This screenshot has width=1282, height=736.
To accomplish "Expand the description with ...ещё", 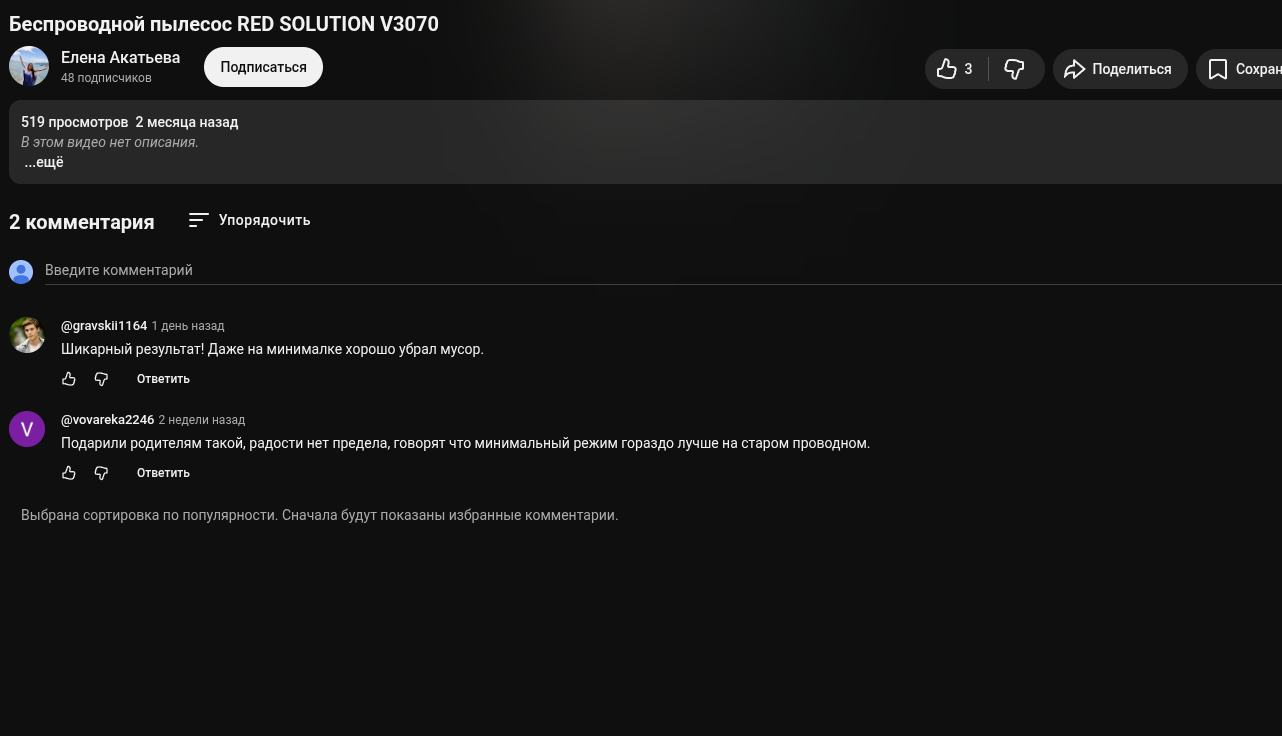I will [x=44, y=162].
